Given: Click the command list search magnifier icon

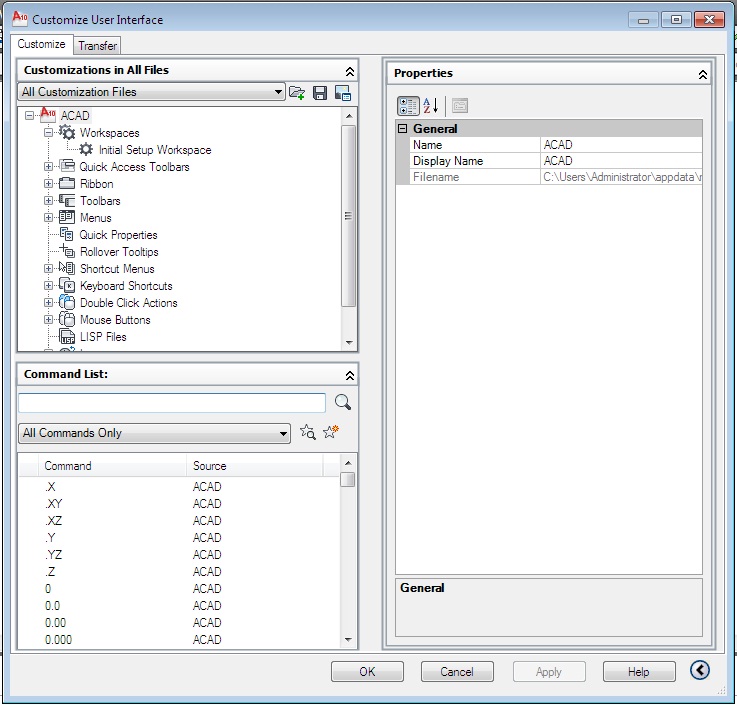Looking at the screenshot, I should point(343,402).
